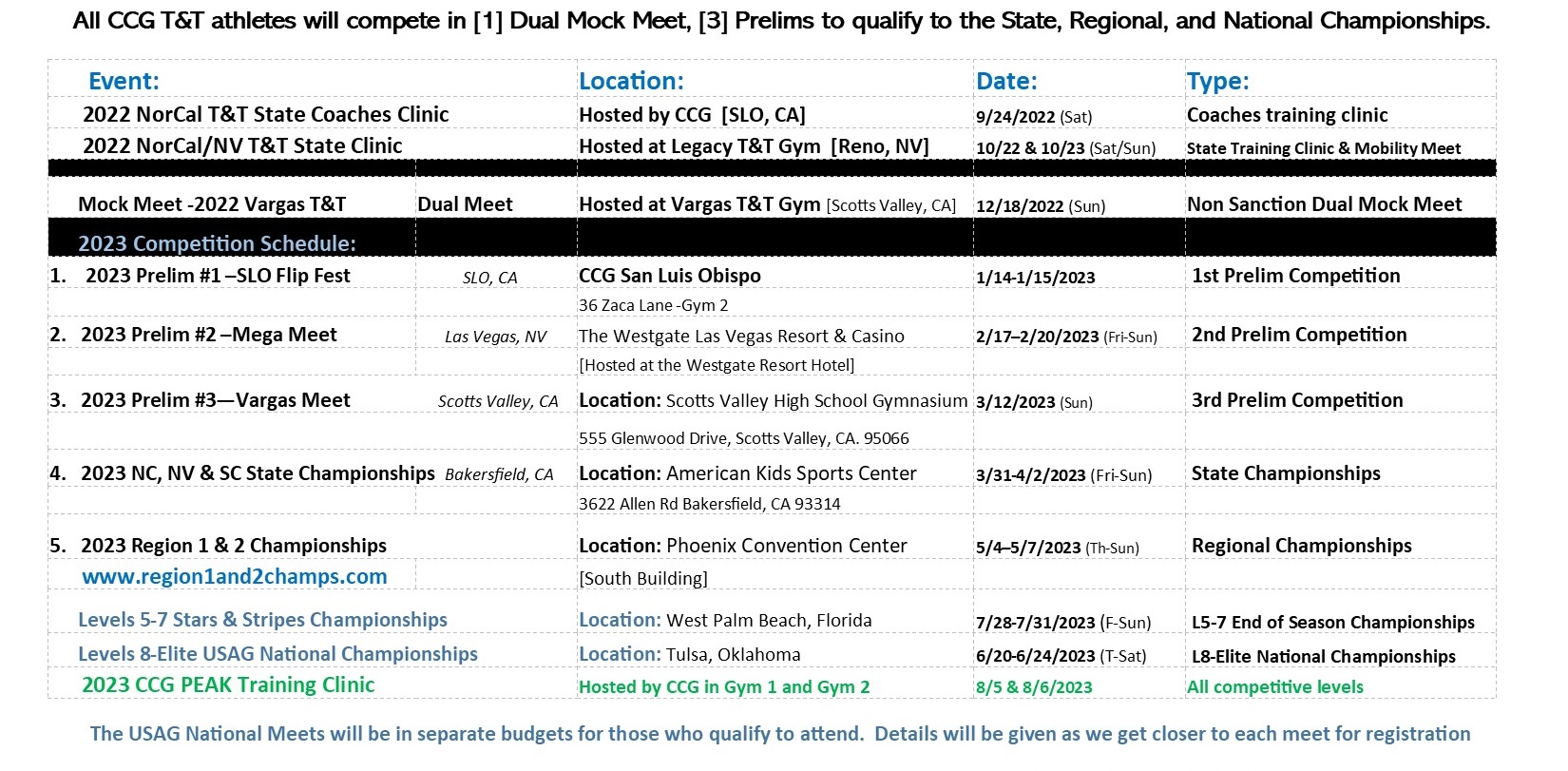The height and width of the screenshot is (771, 1568).
Task: Select the Mock Meet -2022 Vargas T&T cell
Action: point(212,204)
